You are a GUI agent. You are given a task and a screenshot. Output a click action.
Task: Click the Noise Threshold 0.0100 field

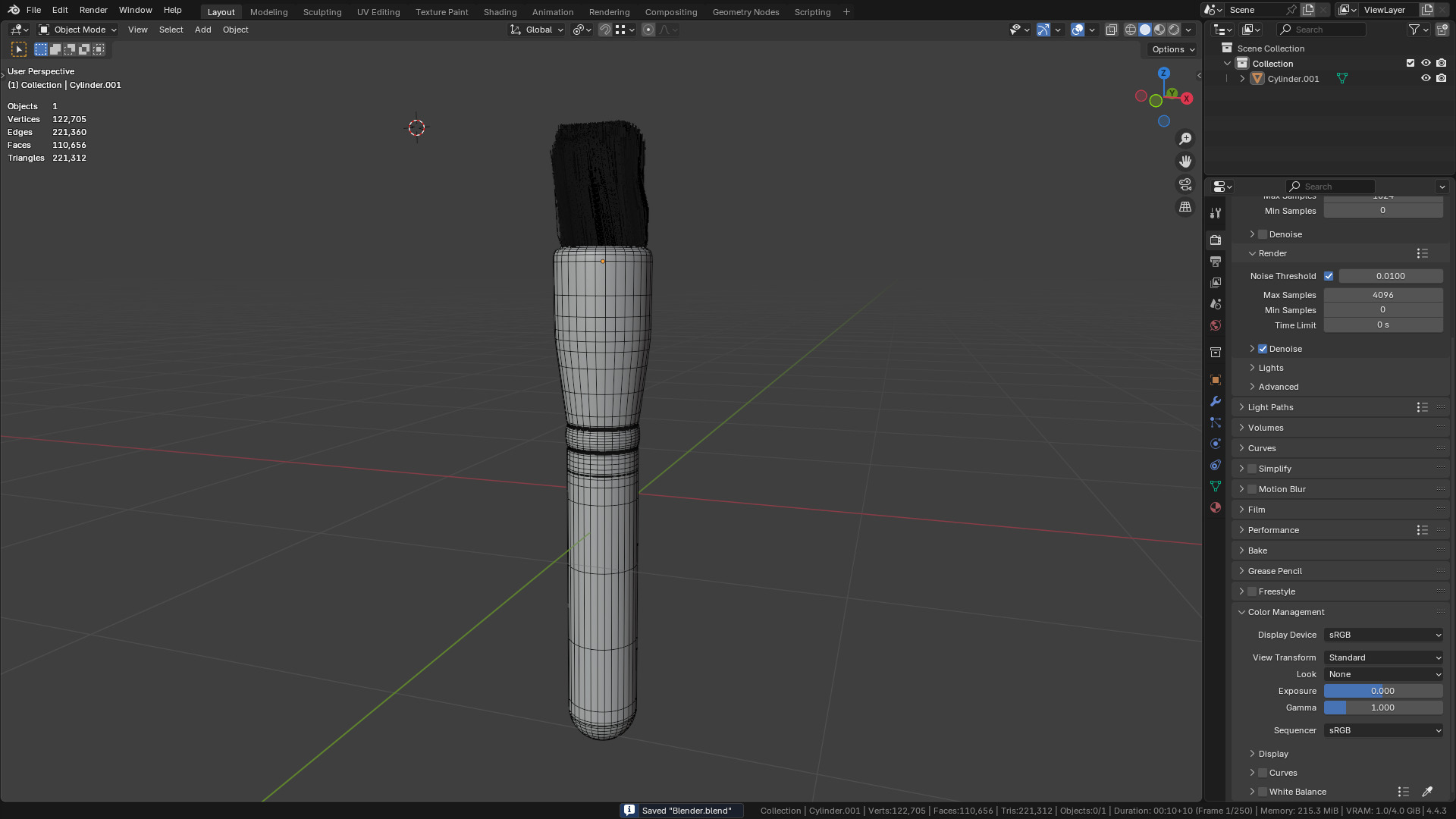pyautogui.click(x=1391, y=276)
